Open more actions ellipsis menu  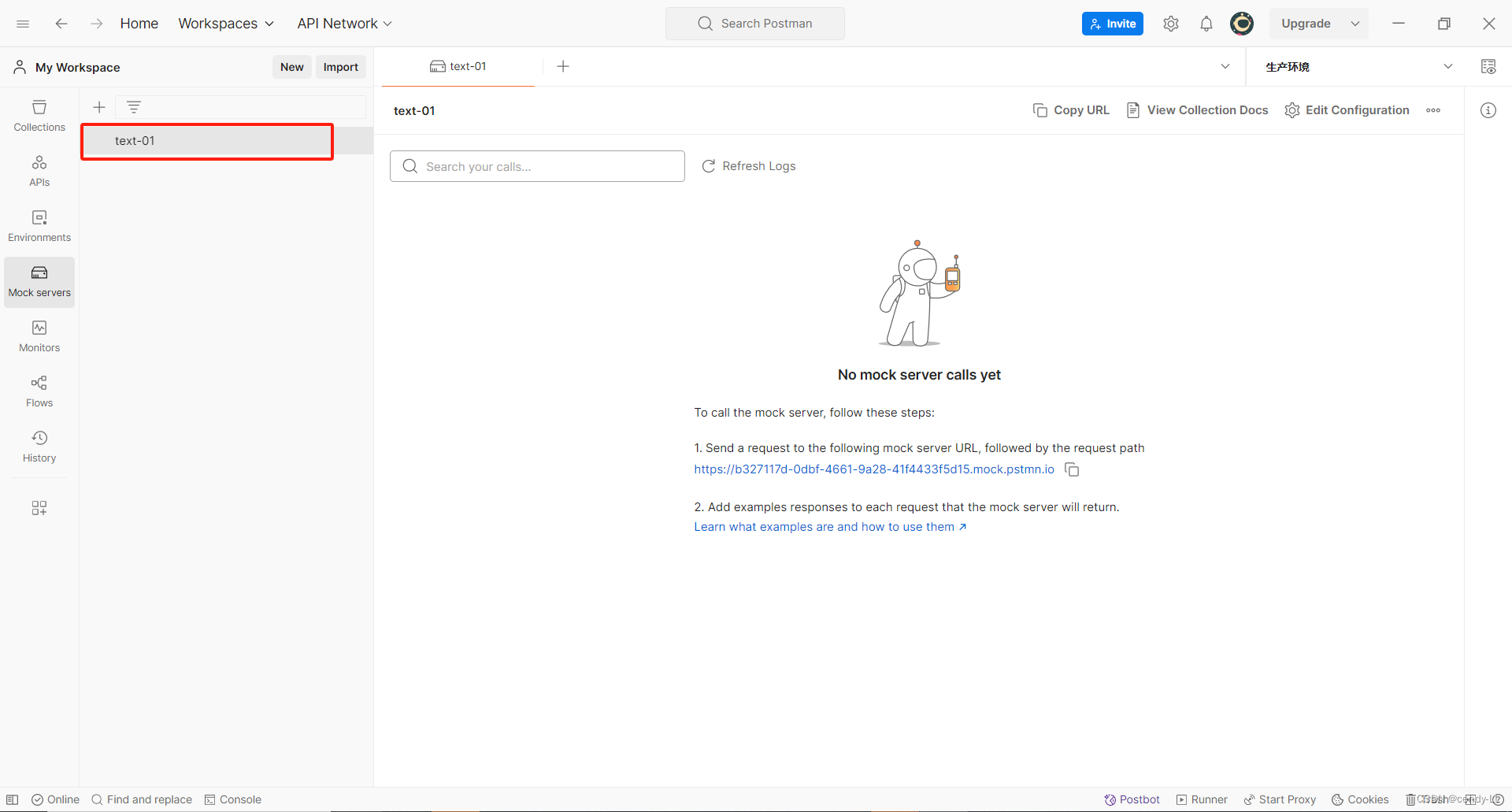[x=1433, y=110]
